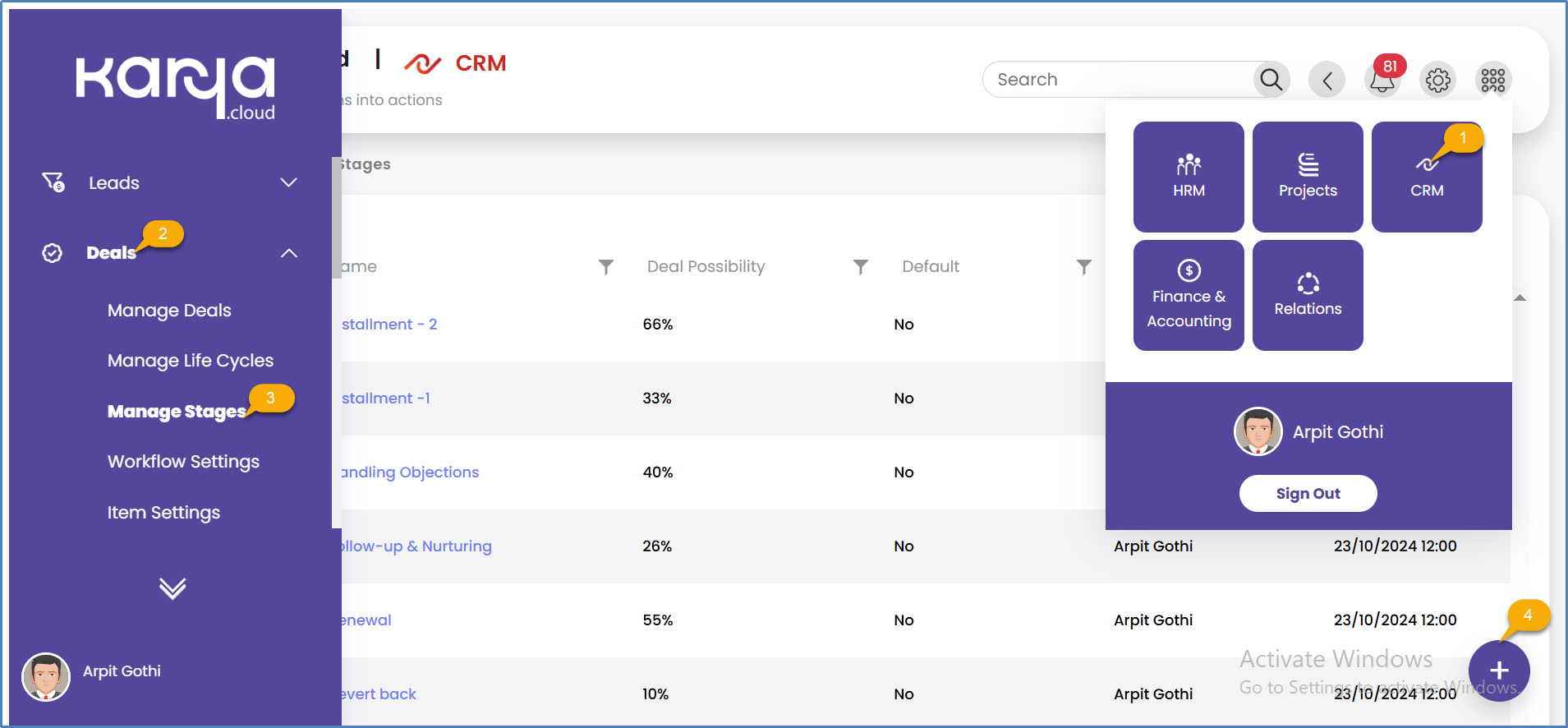
Task: Click the Default column header
Action: coord(931,267)
